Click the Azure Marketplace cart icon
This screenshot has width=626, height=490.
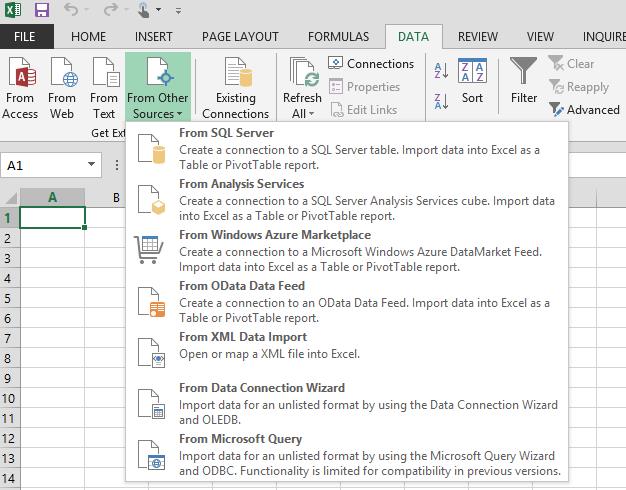click(149, 250)
